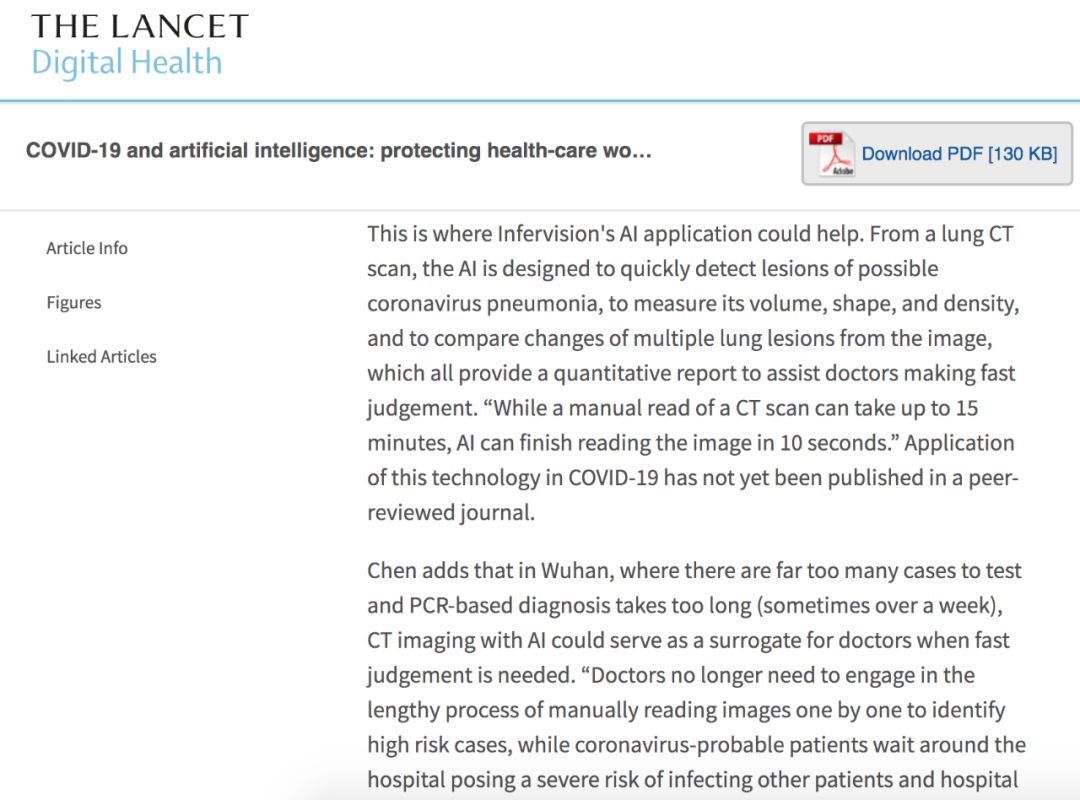Click the Adobe PDF icon
This screenshot has width=1080, height=800.
829,154
